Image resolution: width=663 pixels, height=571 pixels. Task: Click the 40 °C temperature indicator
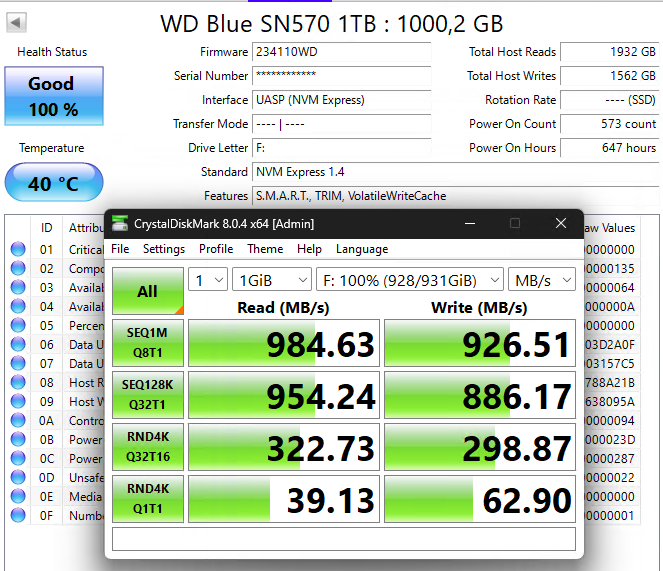(x=54, y=183)
